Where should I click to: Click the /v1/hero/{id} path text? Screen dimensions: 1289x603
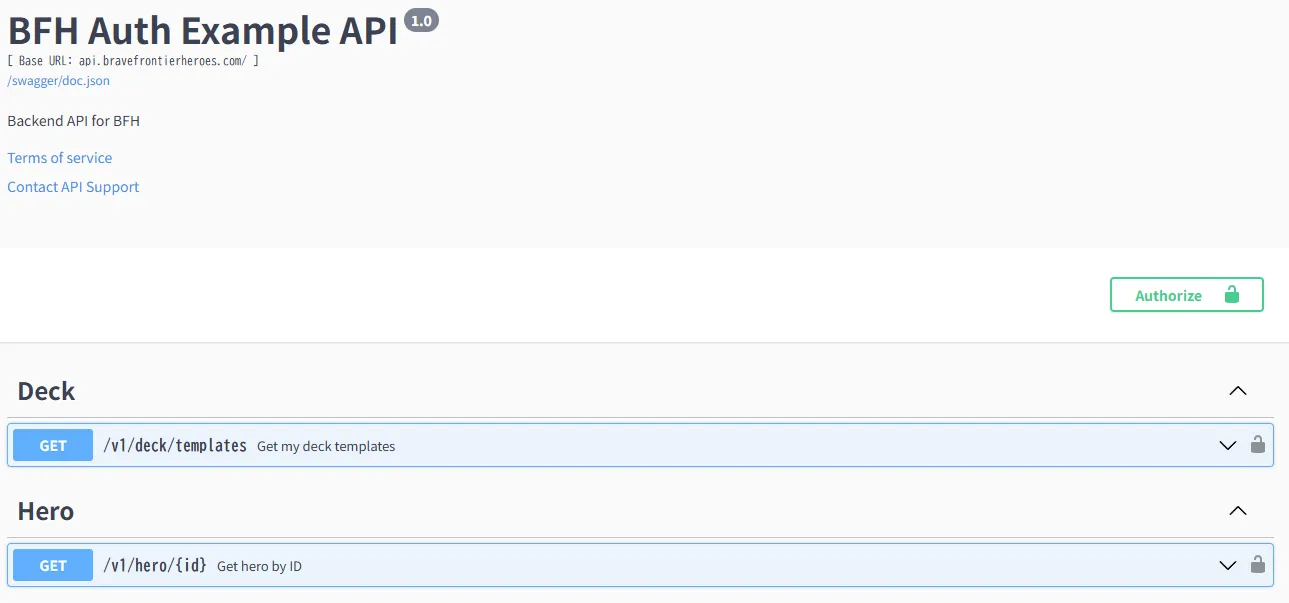pyautogui.click(x=155, y=566)
